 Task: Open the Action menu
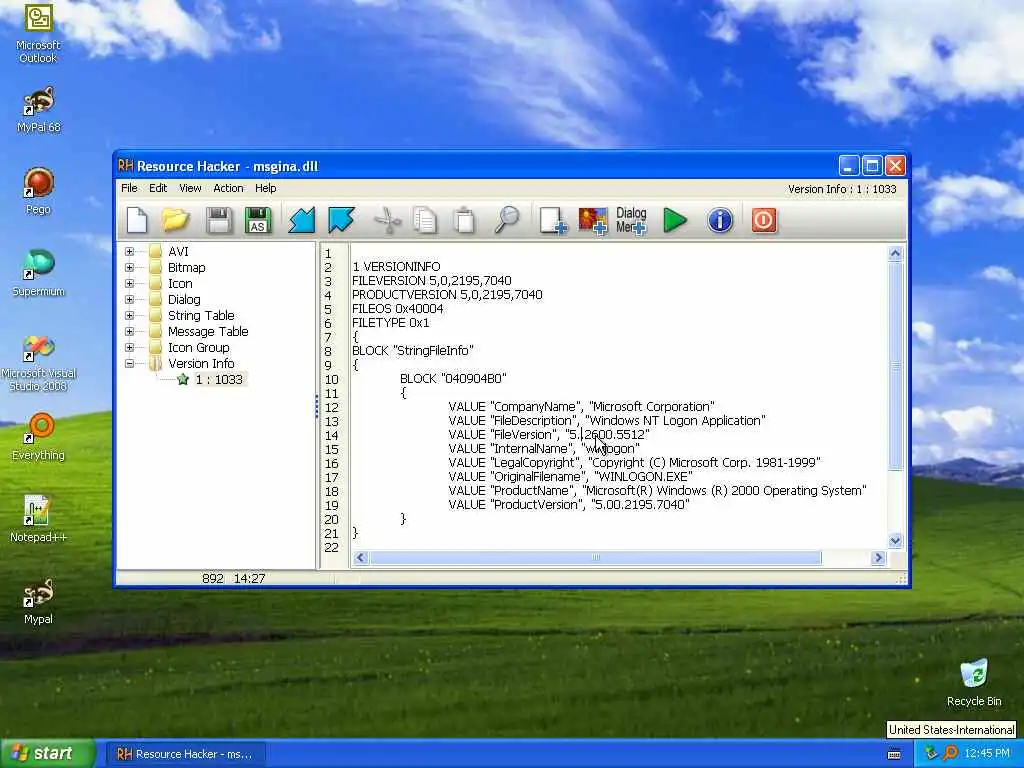click(x=228, y=188)
